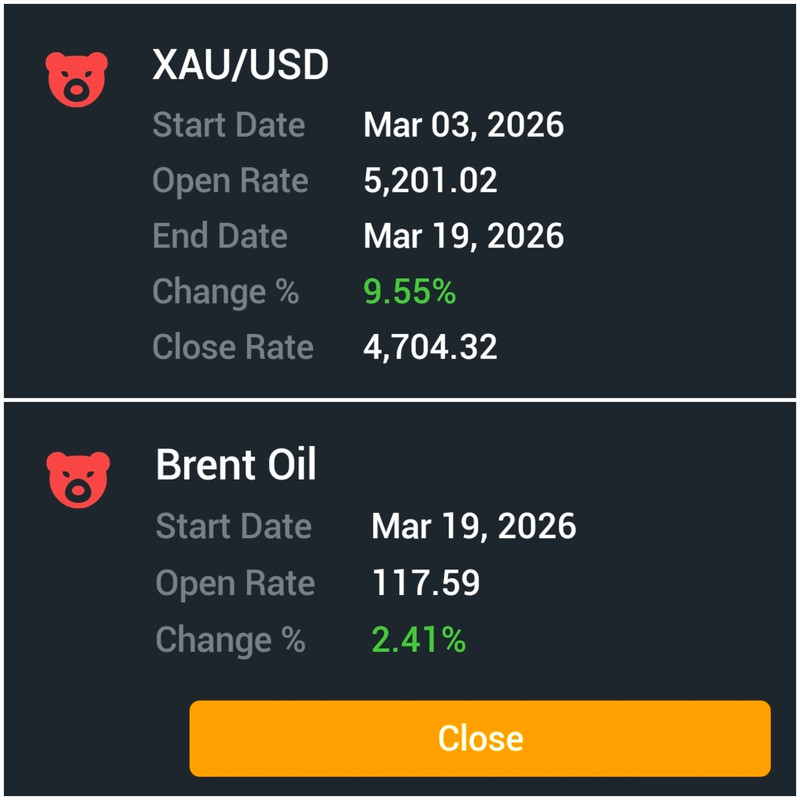The height and width of the screenshot is (800, 800).
Task: Click the green 2.41% change value
Action: 418,640
